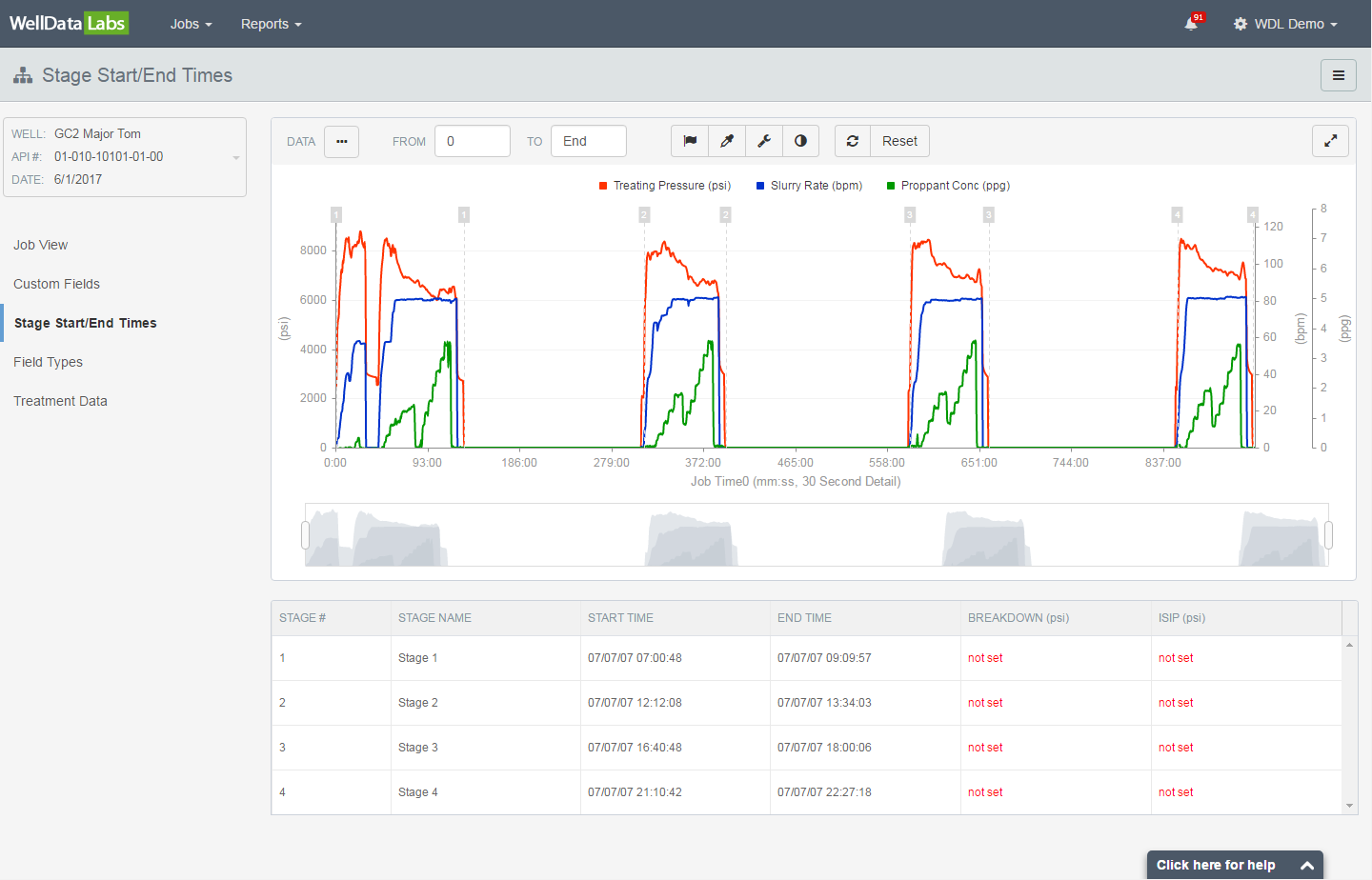This screenshot has height=880, width=1372.
Task: Click the FROM input field
Action: pyautogui.click(x=473, y=141)
